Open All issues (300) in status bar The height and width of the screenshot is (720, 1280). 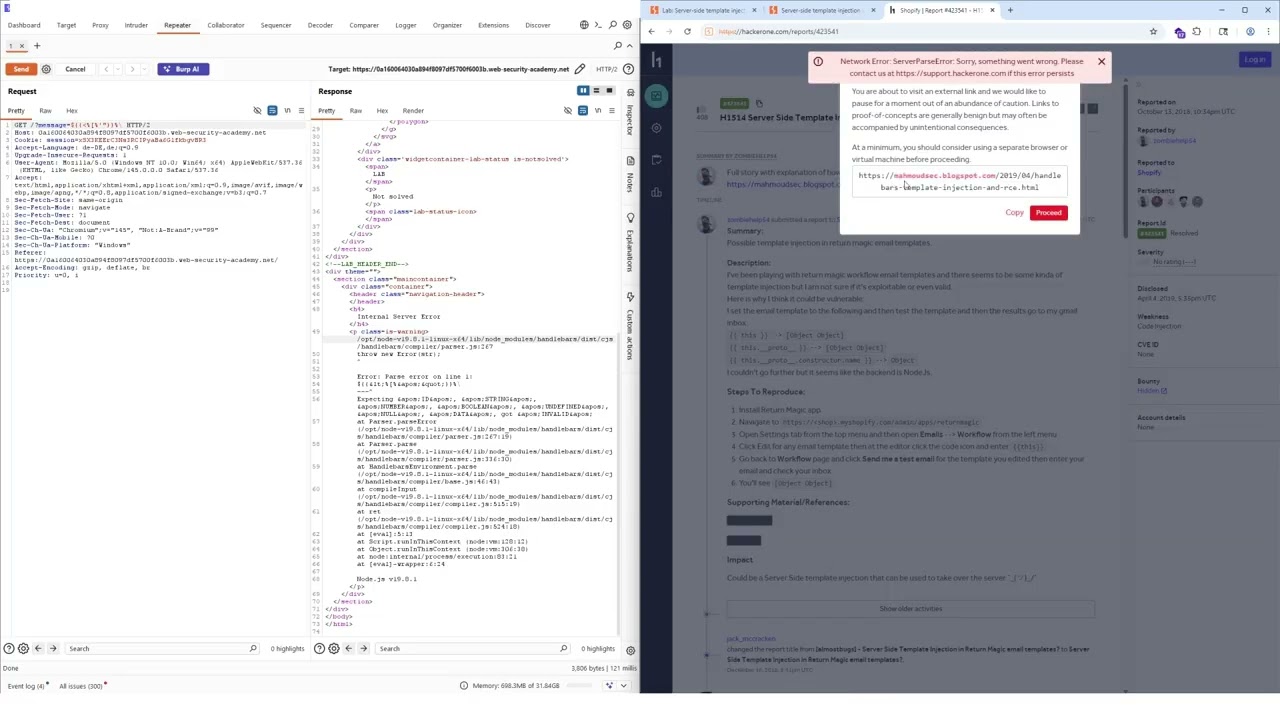click(x=80, y=686)
